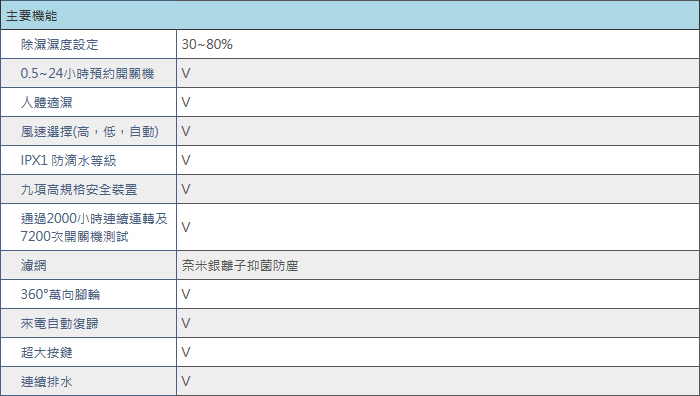Click the V mark beside 0.5~24小時預約開關機

(186, 73)
